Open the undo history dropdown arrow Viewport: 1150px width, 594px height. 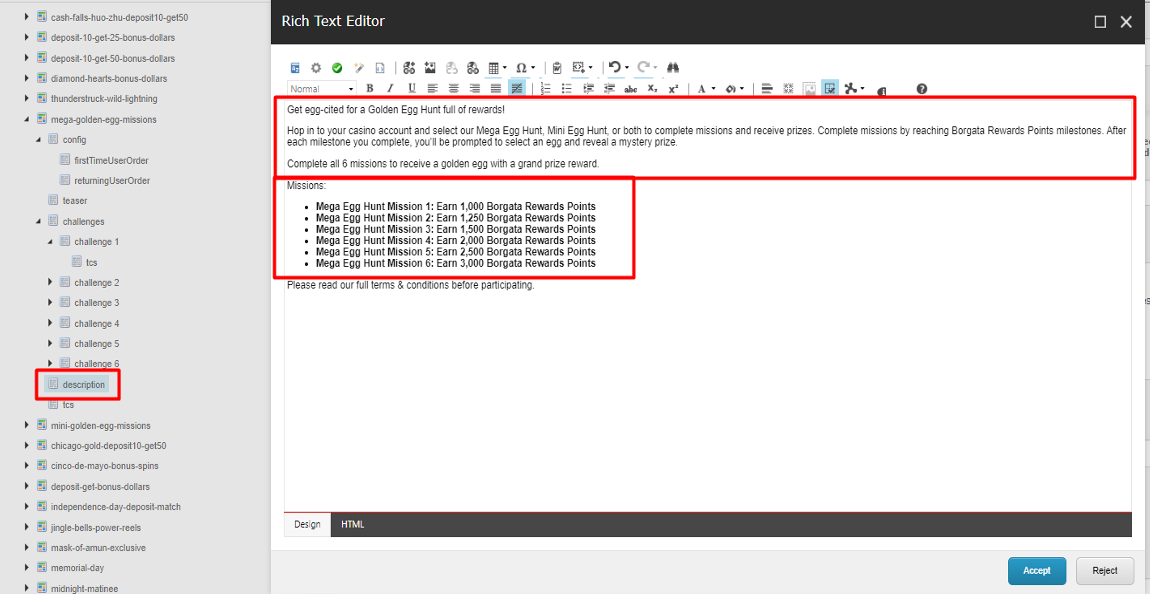click(627, 67)
